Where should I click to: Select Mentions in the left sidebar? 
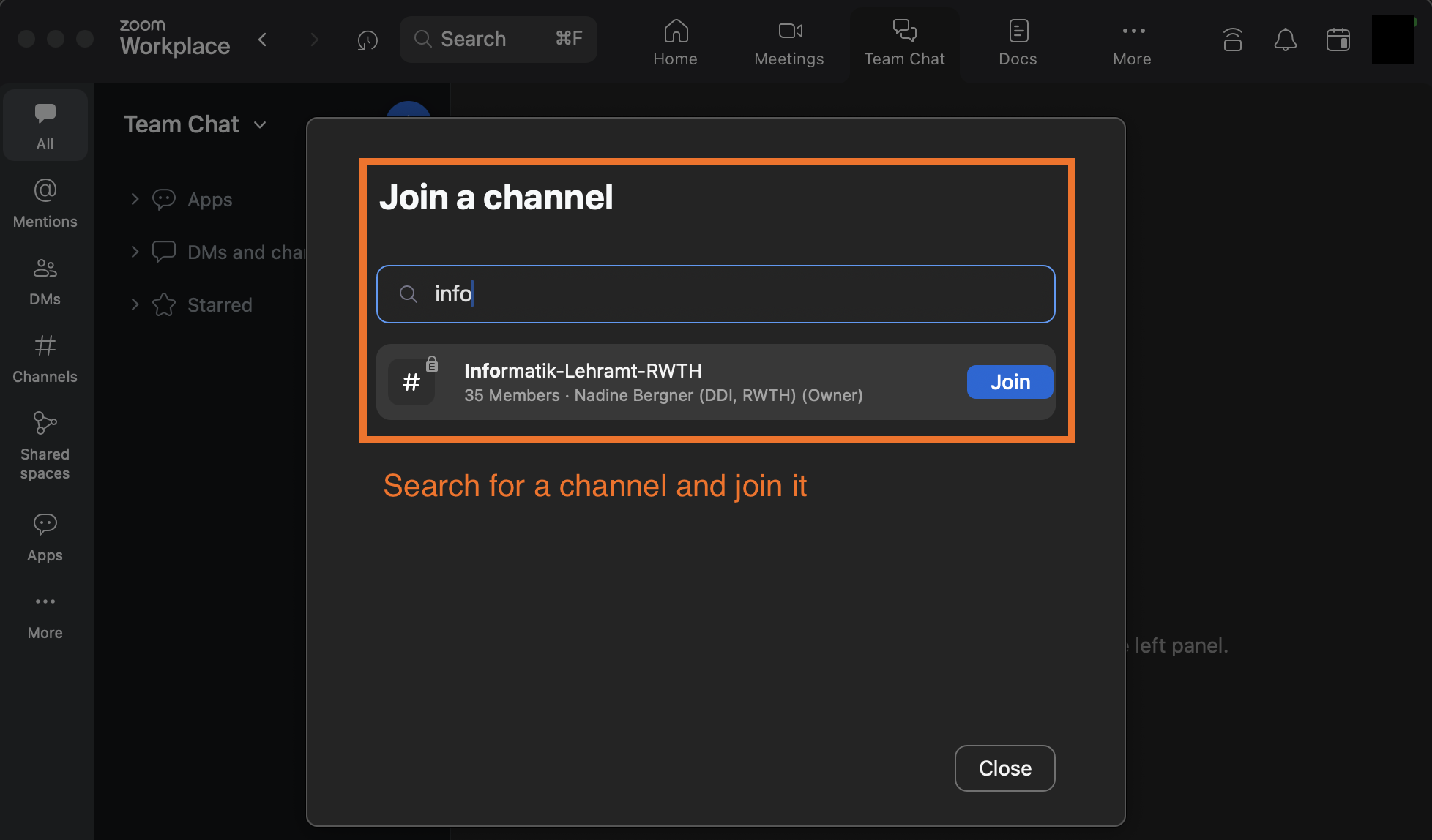(45, 203)
